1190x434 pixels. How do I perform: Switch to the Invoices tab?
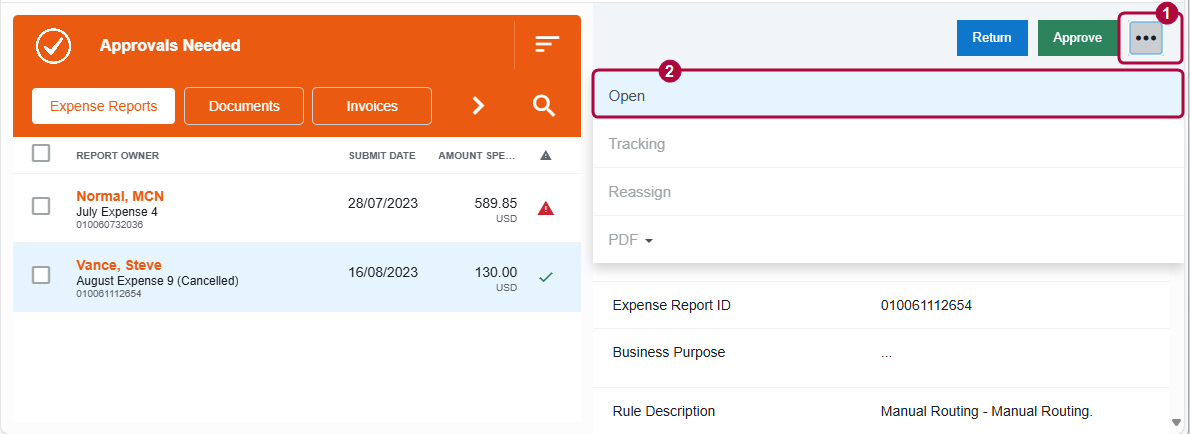[372, 106]
